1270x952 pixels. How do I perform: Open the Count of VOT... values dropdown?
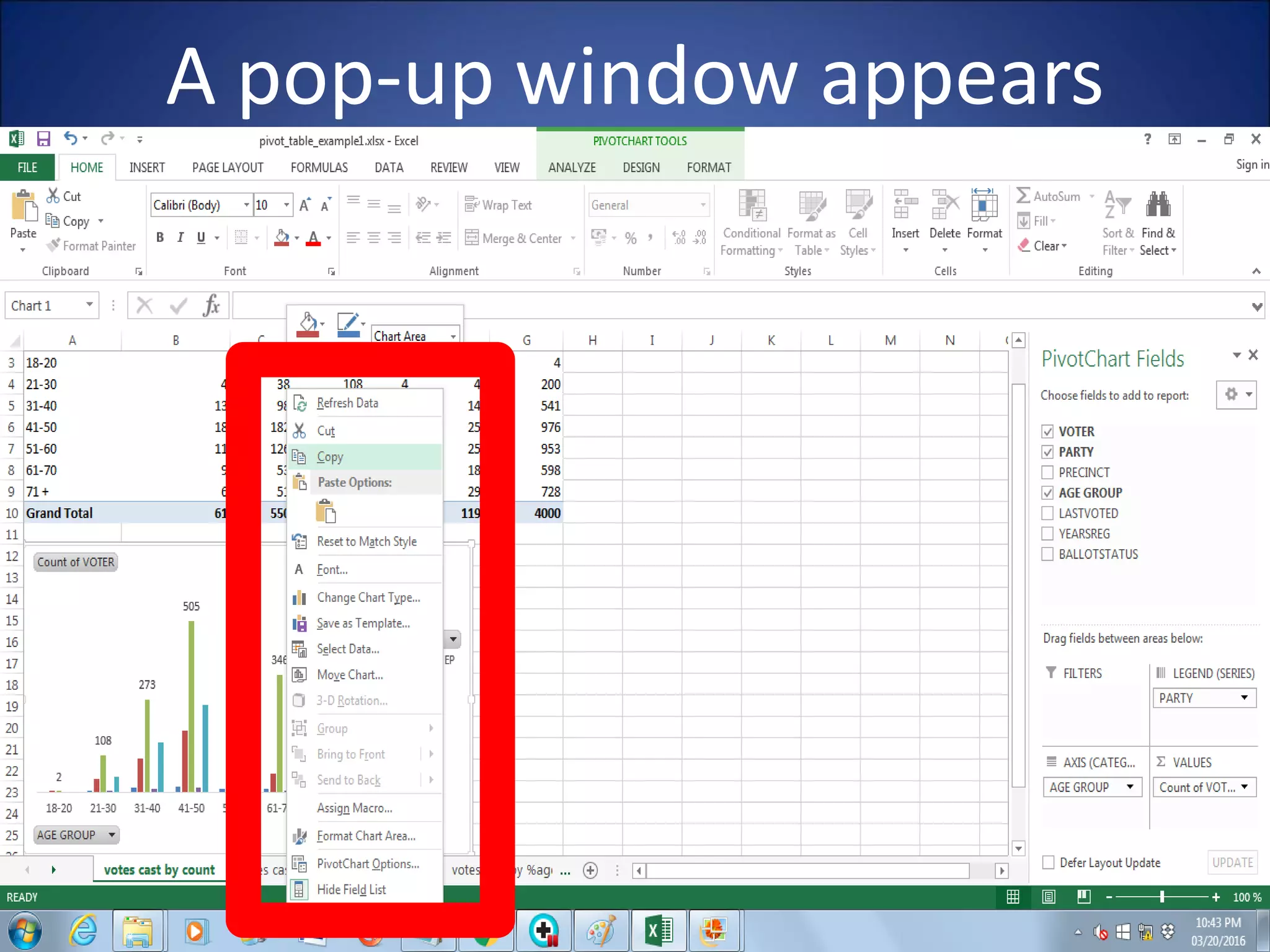tap(1245, 787)
